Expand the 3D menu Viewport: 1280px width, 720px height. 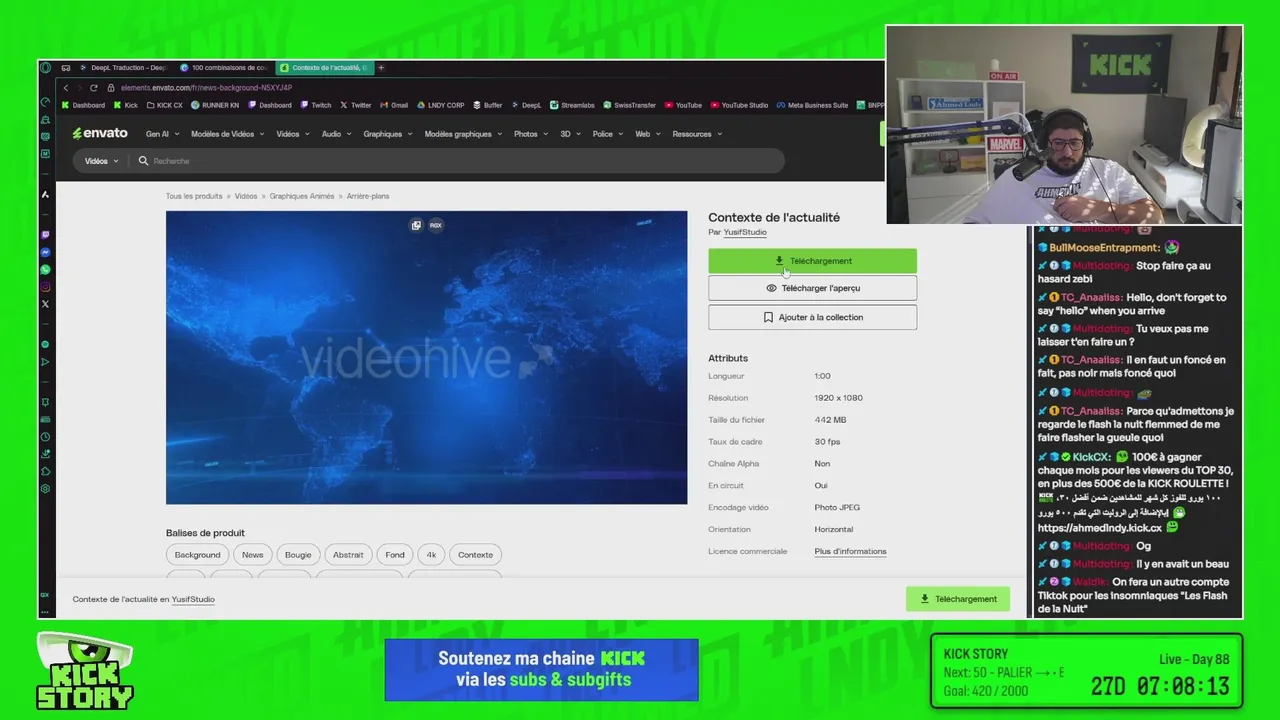tap(569, 134)
